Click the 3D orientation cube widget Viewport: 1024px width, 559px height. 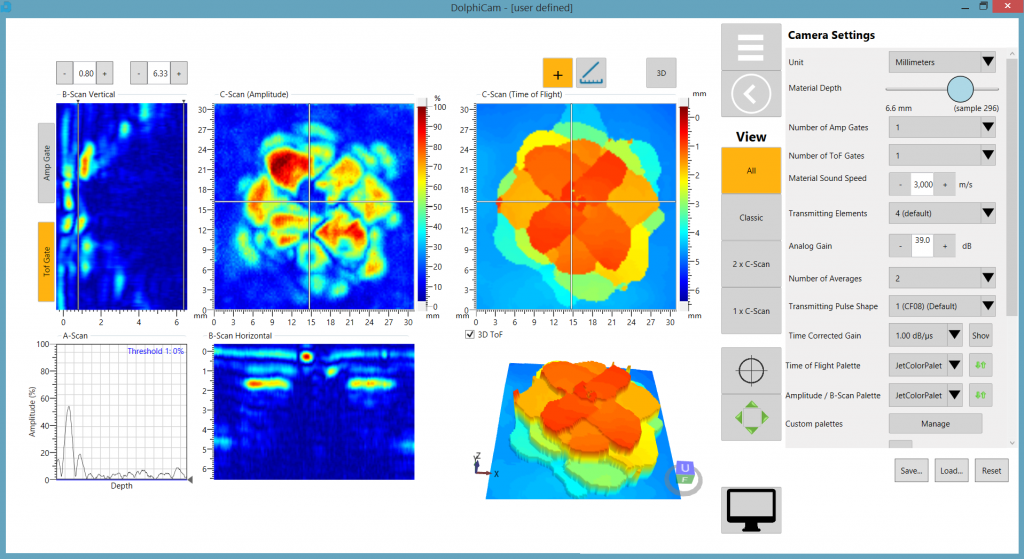(x=683, y=477)
